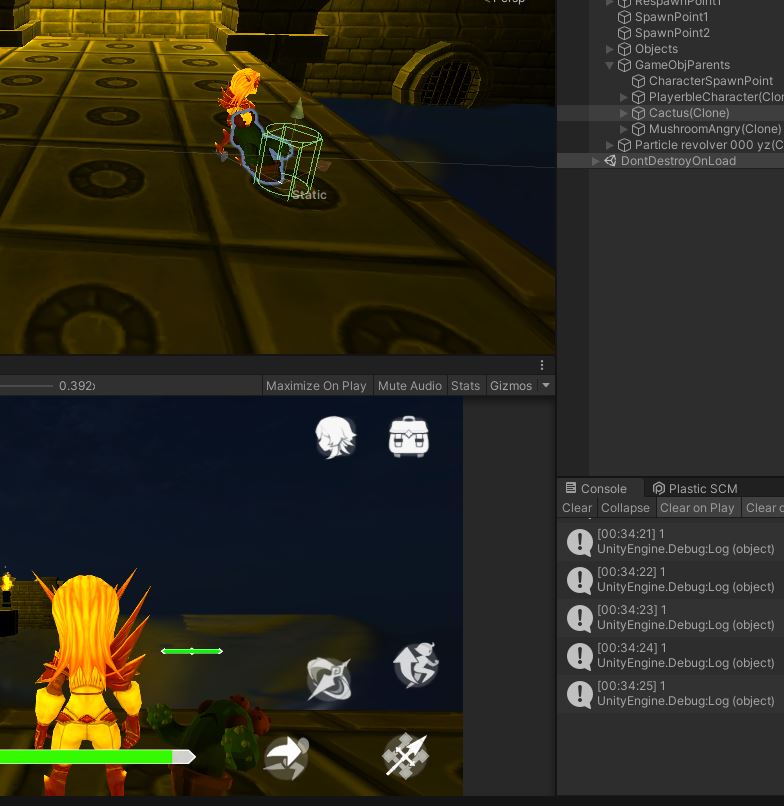Viewport: 784px width, 806px height.
Task: Select MushroomAngry(Clone) in the hierarchy
Action: click(x=670, y=129)
